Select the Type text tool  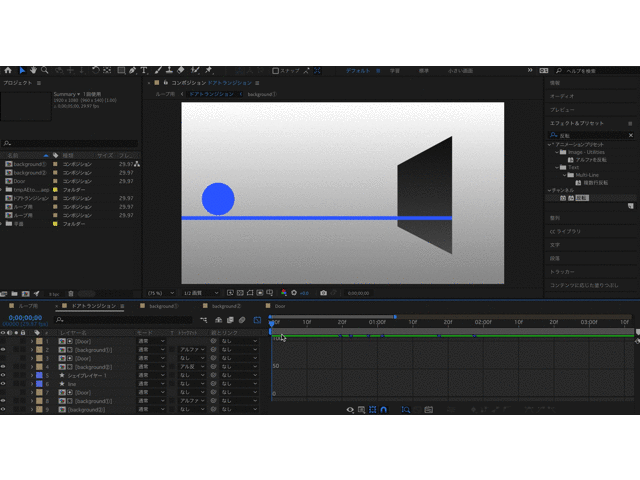click(x=144, y=71)
